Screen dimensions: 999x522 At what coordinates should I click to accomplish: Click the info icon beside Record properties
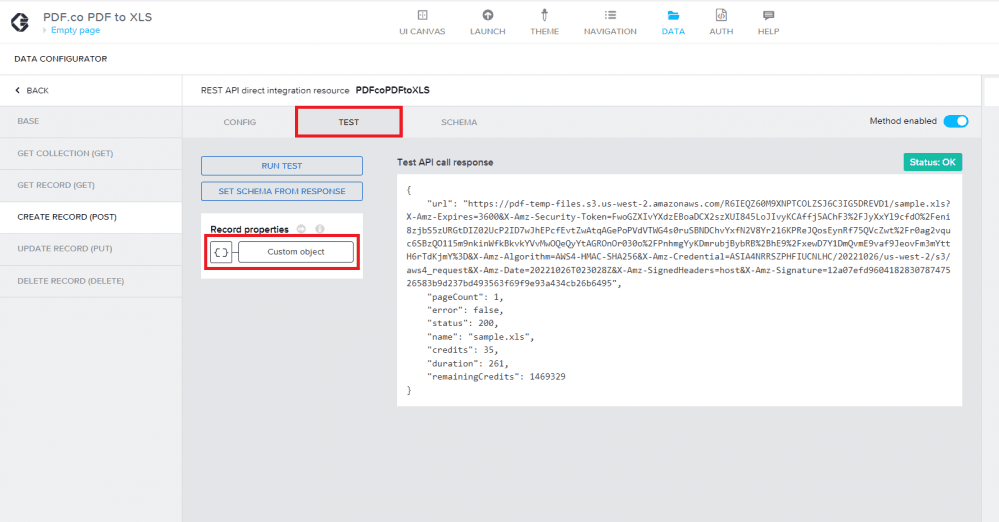point(320,229)
